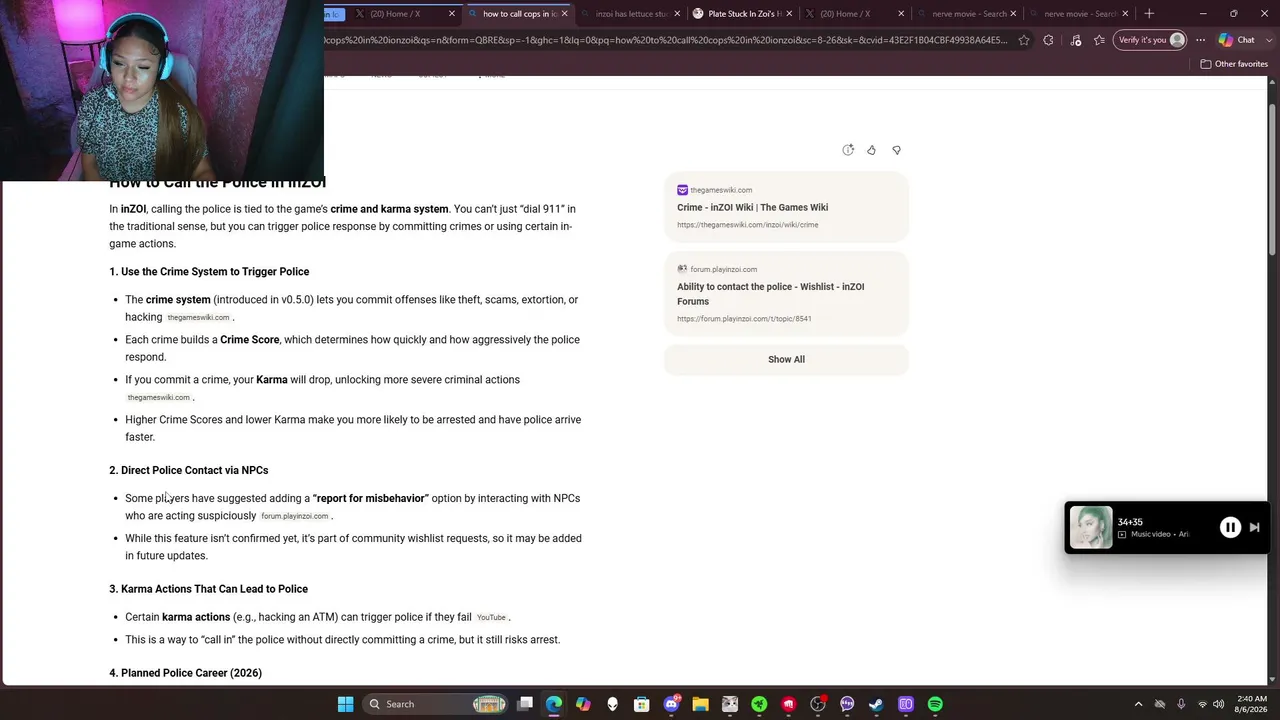Open the 'Crime - inZOI Wiki' source card
Image resolution: width=1280 pixels, height=720 pixels.
pos(786,207)
